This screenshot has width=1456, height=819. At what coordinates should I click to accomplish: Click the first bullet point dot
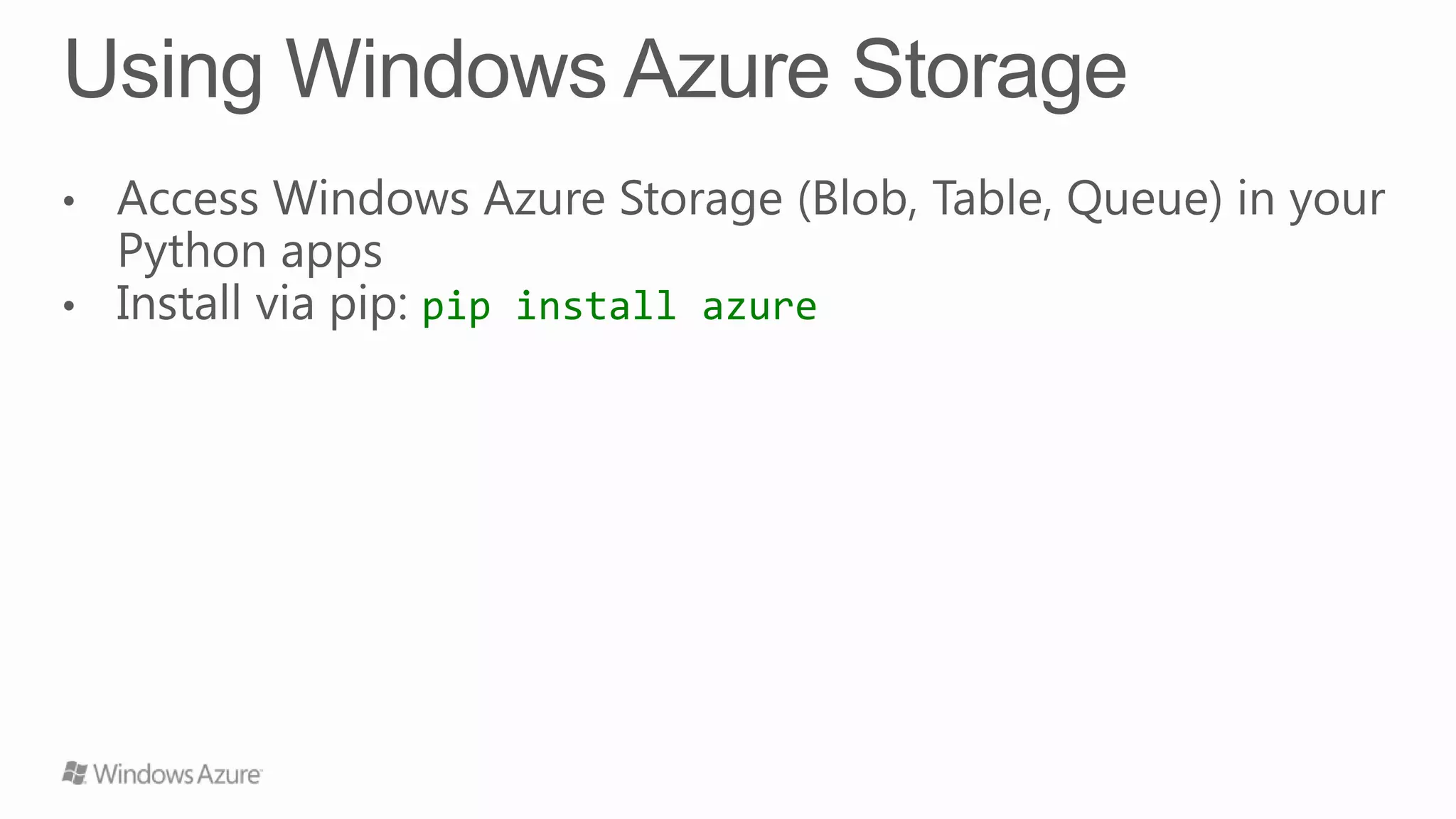[68, 201]
